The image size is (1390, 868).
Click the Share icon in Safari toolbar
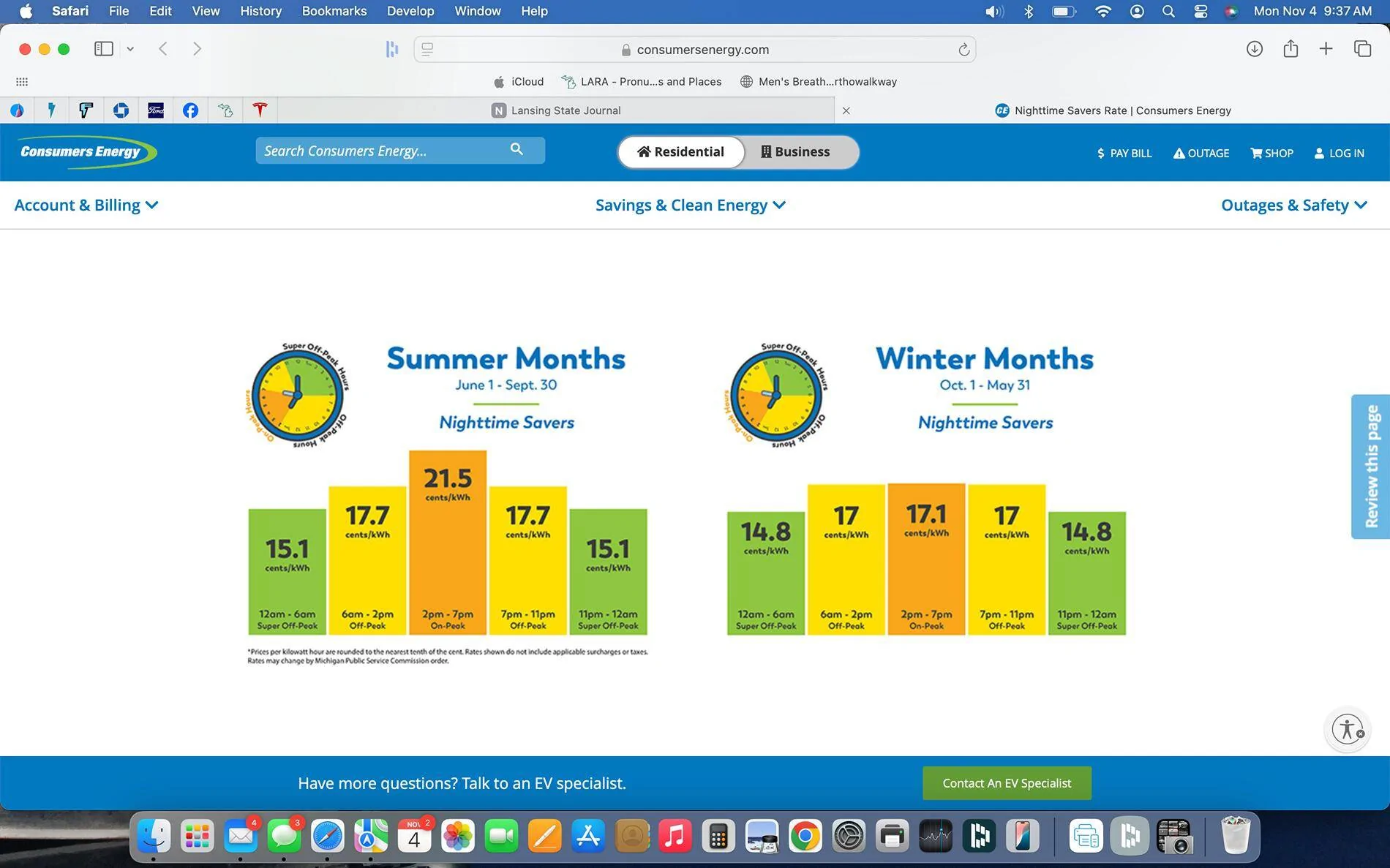click(1291, 49)
